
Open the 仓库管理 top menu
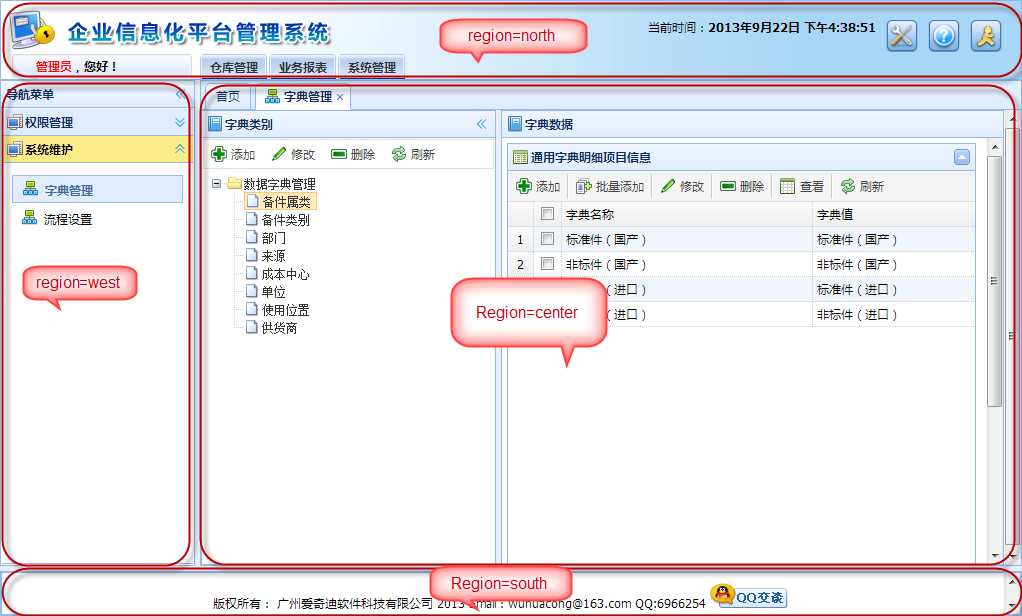click(234, 67)
